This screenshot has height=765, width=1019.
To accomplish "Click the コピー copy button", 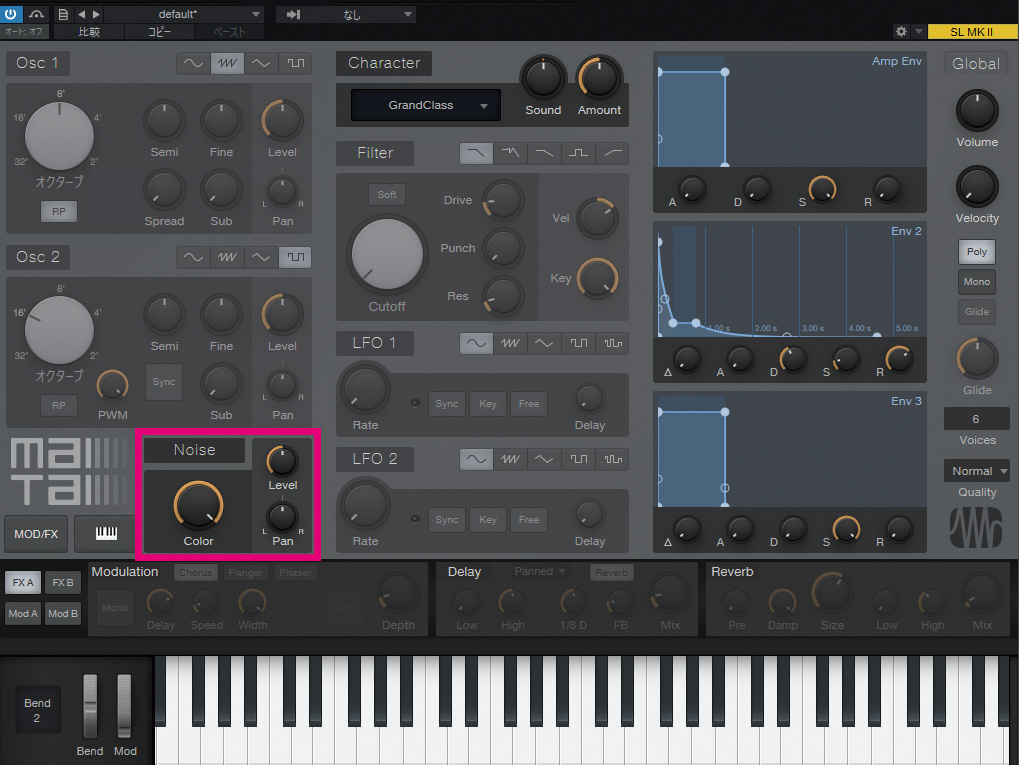I will [x=159, y=32].
